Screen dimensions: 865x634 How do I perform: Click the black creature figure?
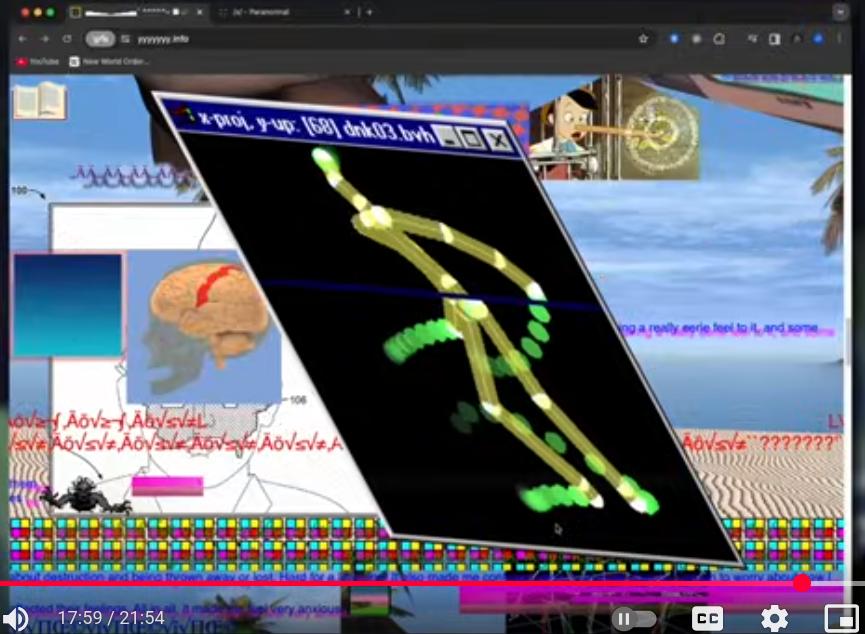click(86, 494)
